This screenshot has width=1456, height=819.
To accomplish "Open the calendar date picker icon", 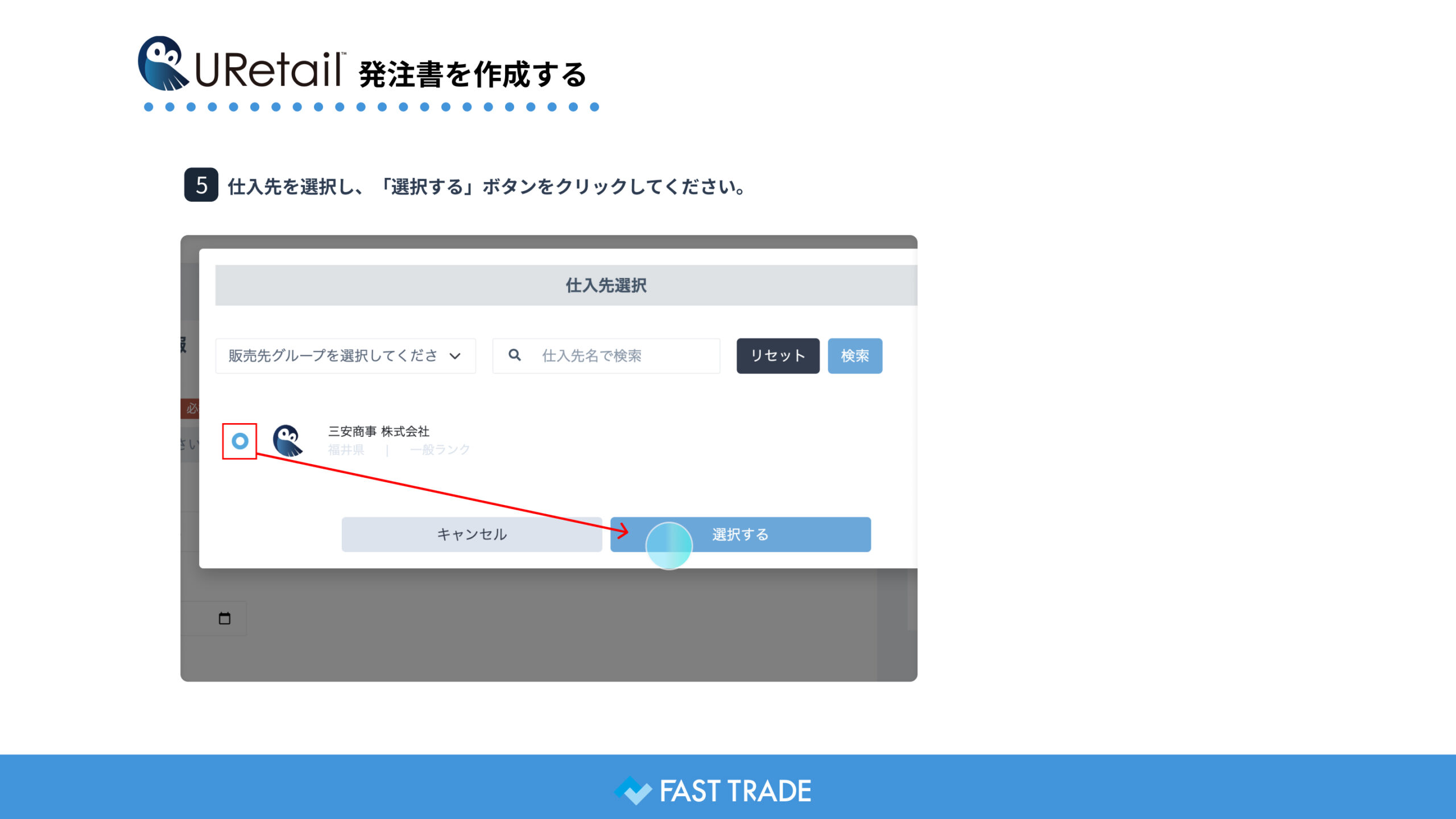I will coord(225,618).
